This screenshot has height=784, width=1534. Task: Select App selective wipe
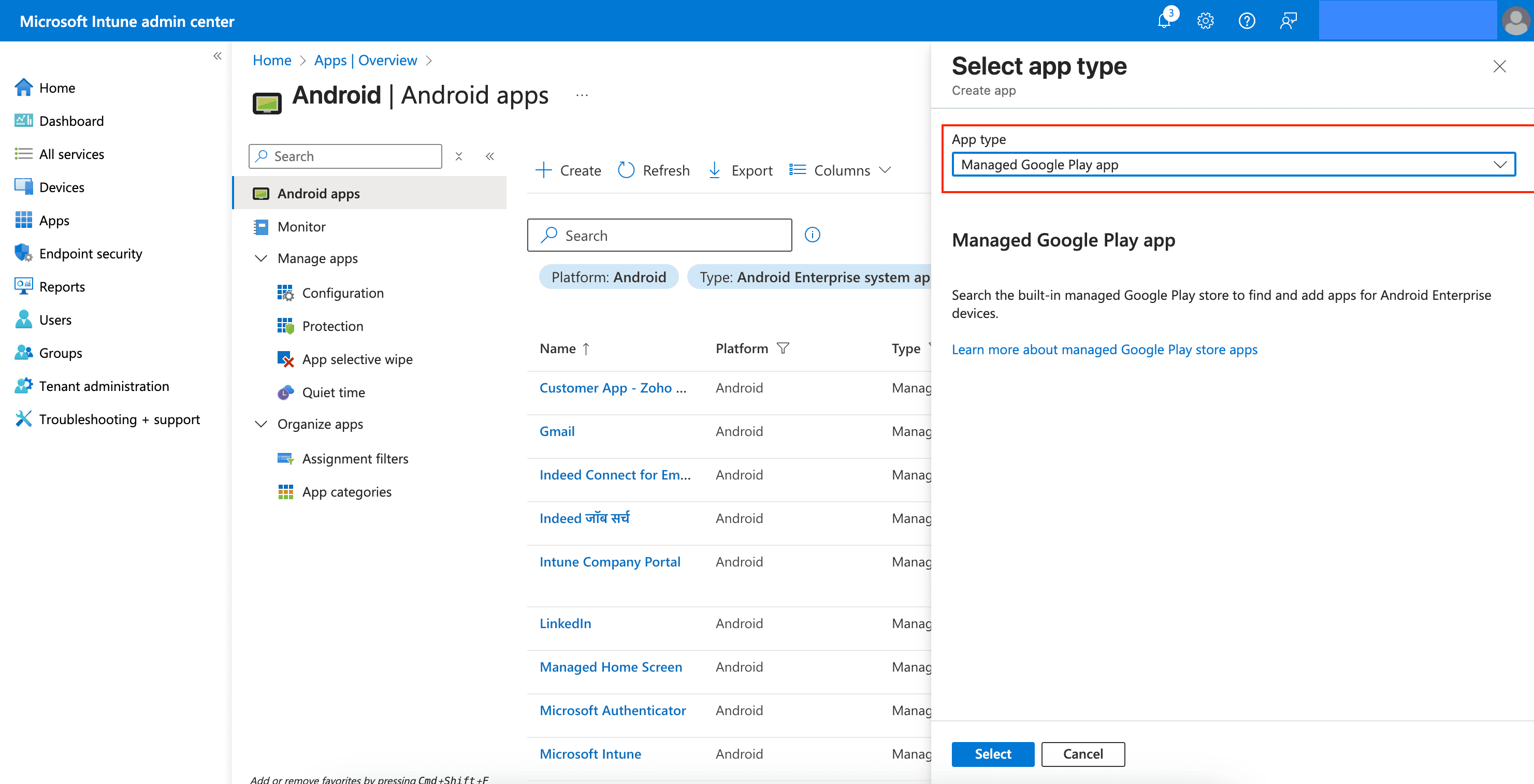pos(357,359)
